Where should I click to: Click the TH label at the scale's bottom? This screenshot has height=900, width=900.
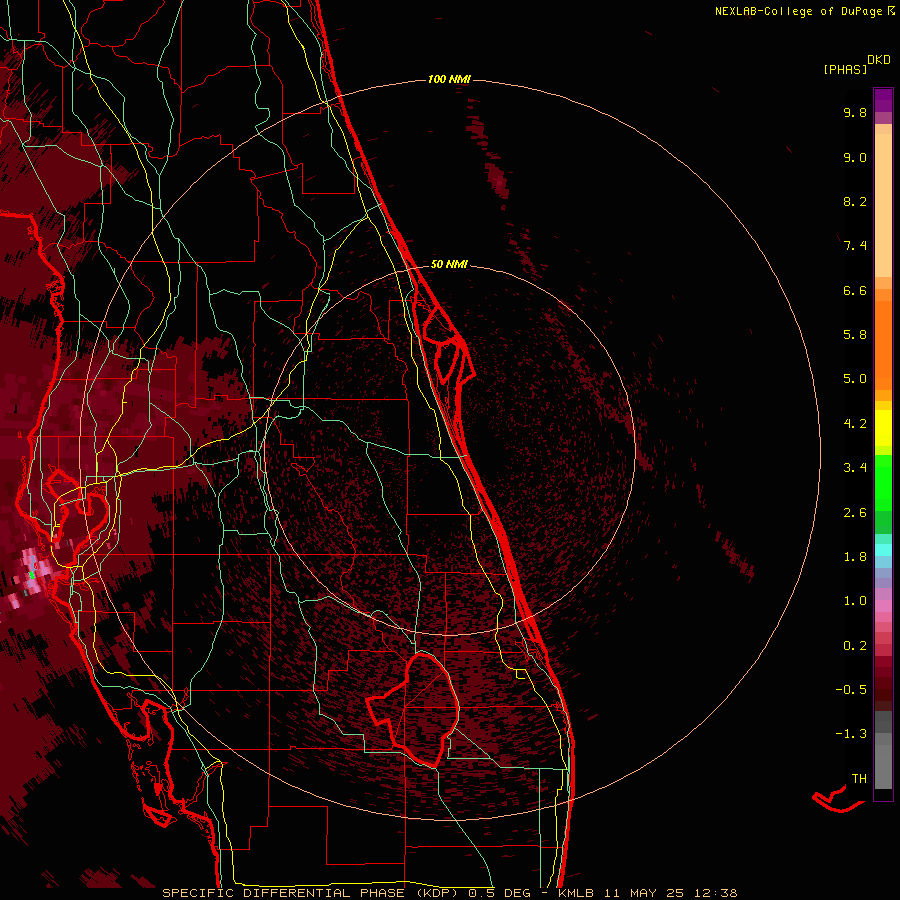[x=859, y=779]
